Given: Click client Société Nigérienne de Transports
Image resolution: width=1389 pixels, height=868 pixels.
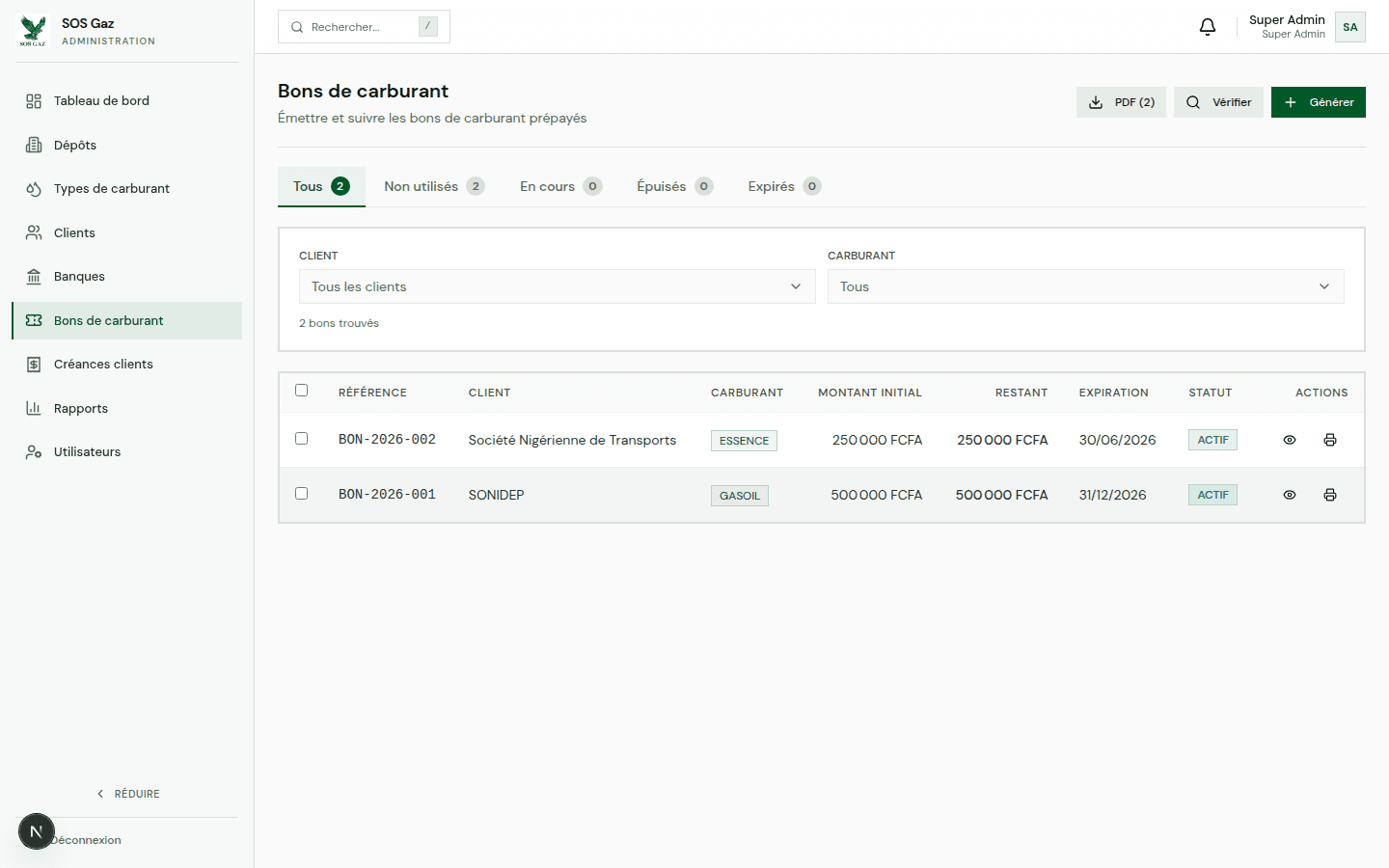Looking at the screenshot, I should 572,440.
